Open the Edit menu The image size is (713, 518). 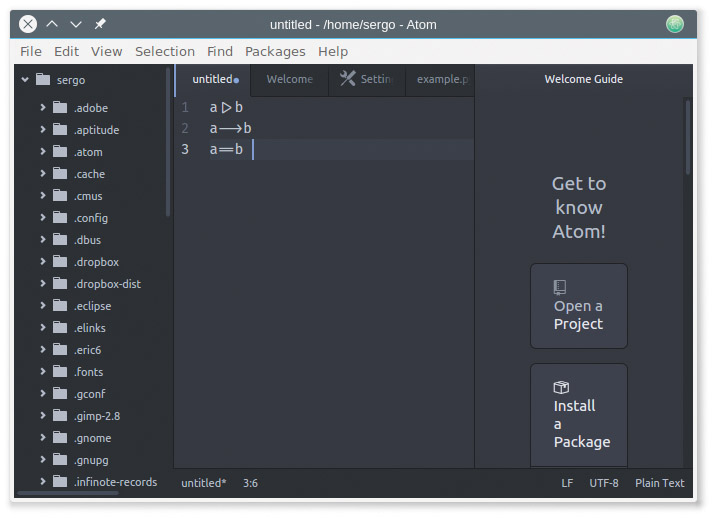(x=66, y=51)
